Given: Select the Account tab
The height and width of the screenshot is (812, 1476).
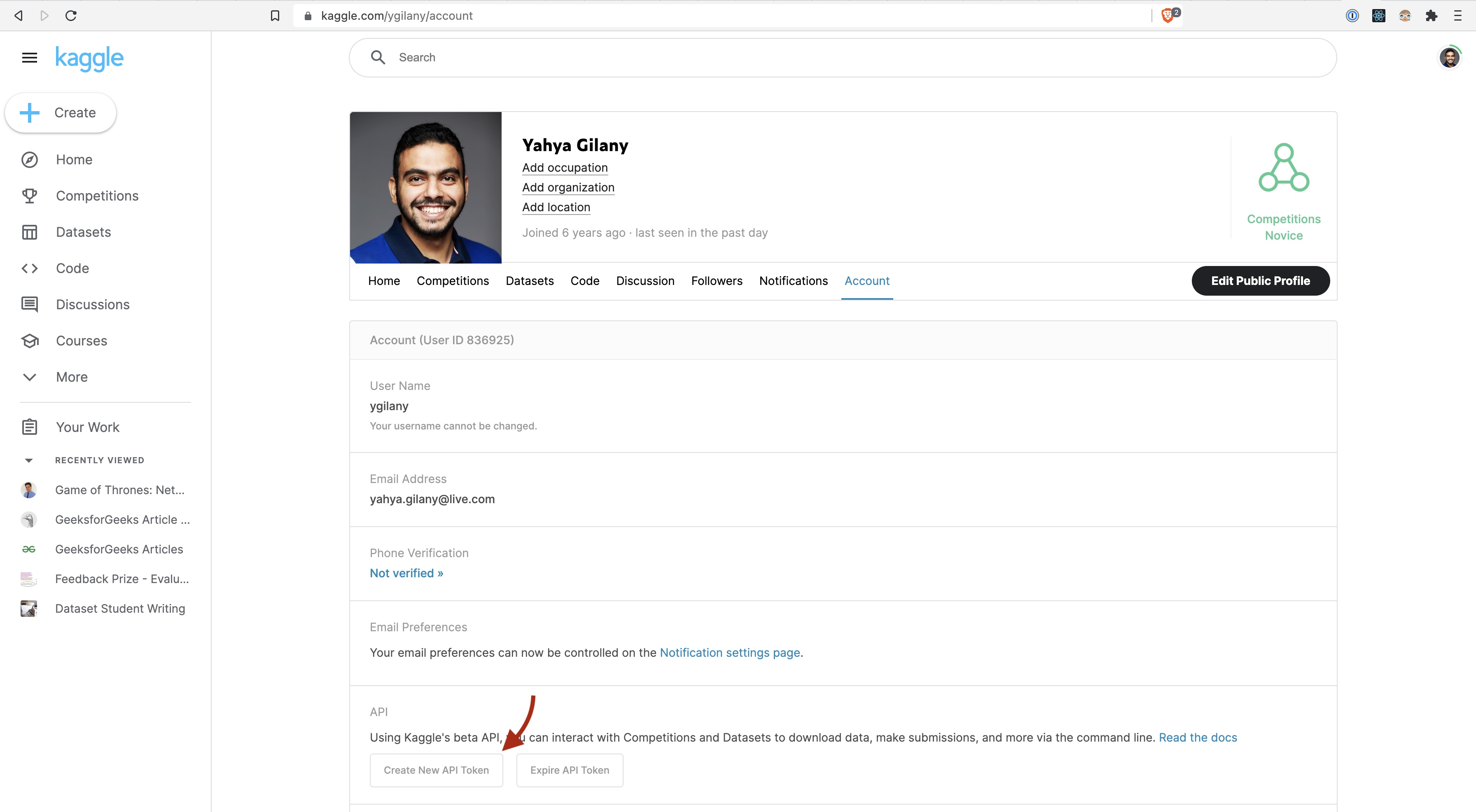Looking at the screenshot, I should 866,280.
